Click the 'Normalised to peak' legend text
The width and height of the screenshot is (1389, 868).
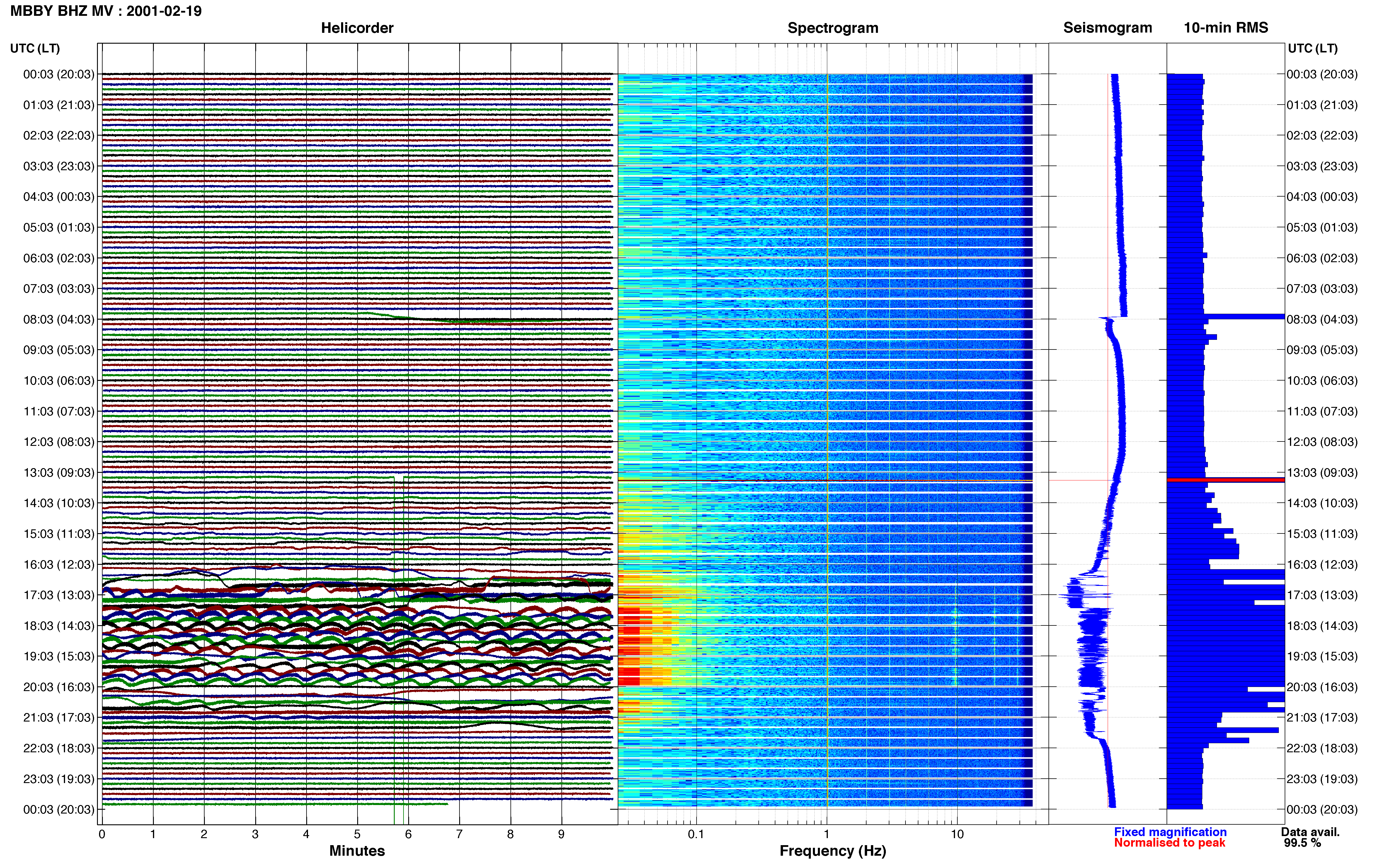[1169, 843]
